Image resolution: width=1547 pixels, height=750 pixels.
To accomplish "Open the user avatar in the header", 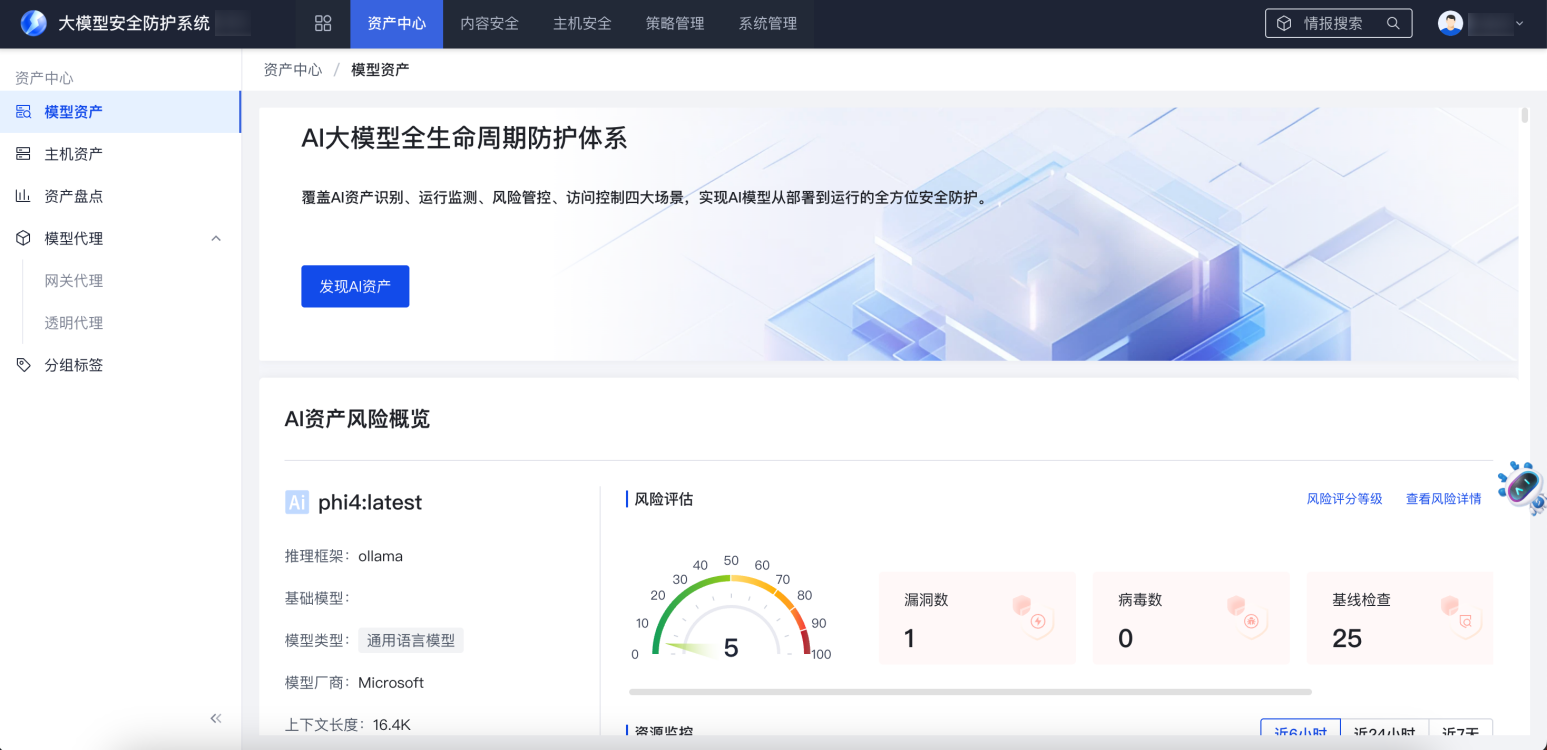I will point(1450,23).
